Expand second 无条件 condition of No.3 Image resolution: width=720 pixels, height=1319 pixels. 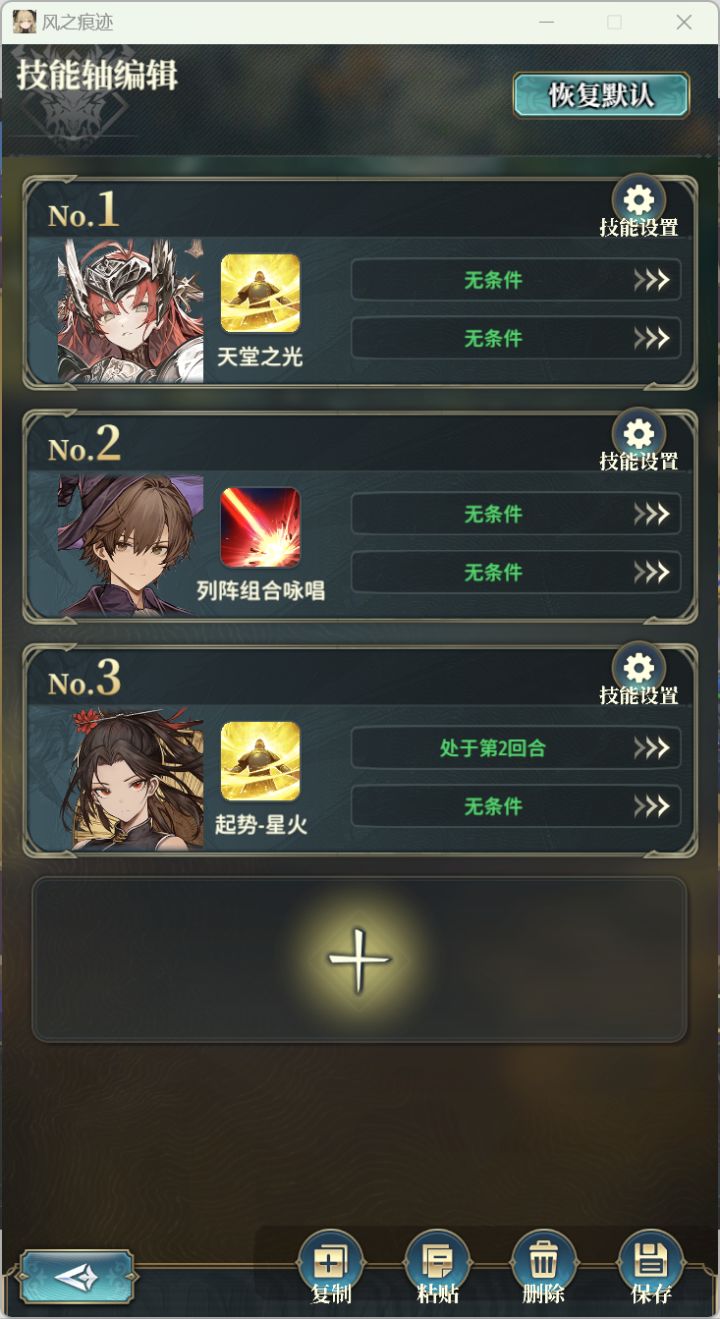516,806
